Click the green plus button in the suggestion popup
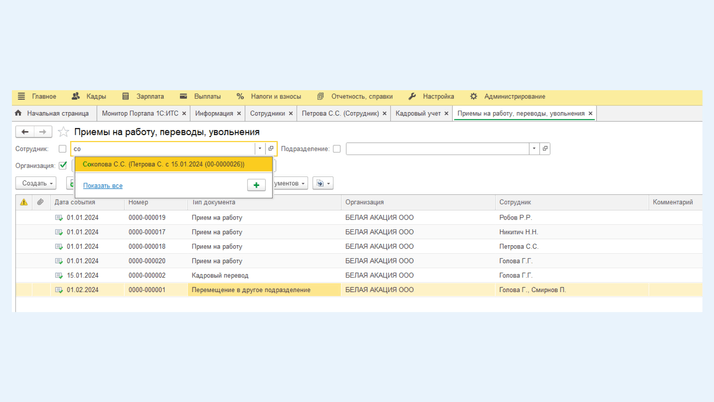Image resolution: width=714 pixels, height=402 pixels. pyautogui.click(x=256, y=185)
